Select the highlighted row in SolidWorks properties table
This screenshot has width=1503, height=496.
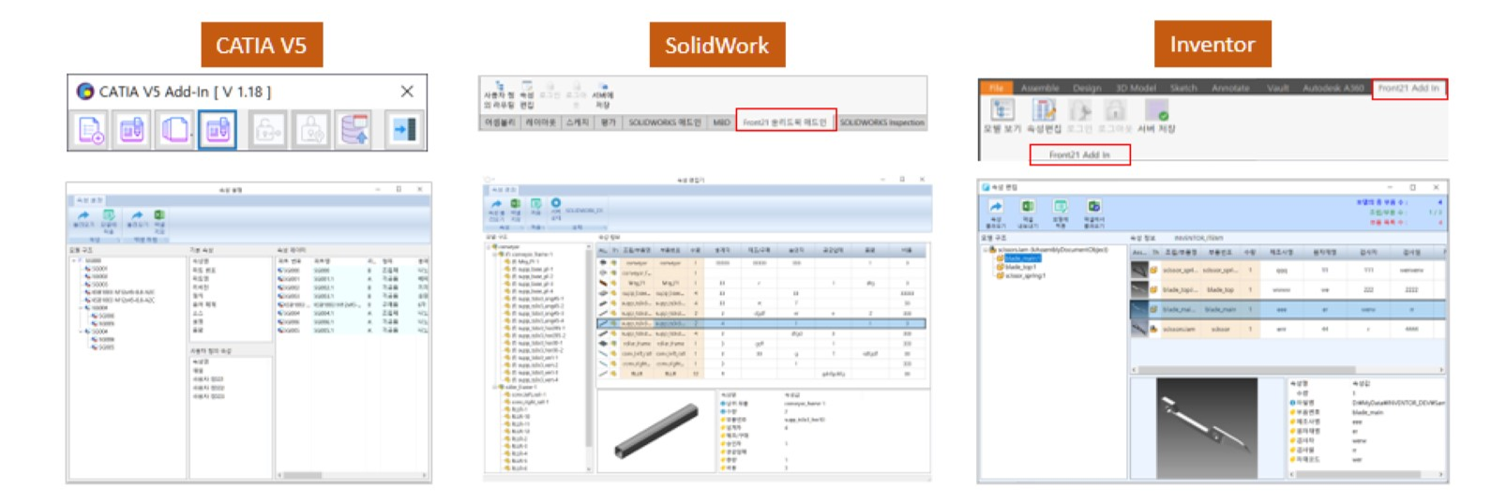pyautogui.click(x=760, y=323)
